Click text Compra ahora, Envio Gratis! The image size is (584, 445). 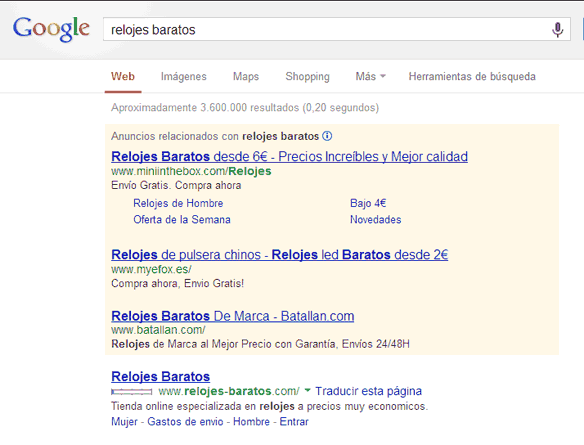coord(178,284)
